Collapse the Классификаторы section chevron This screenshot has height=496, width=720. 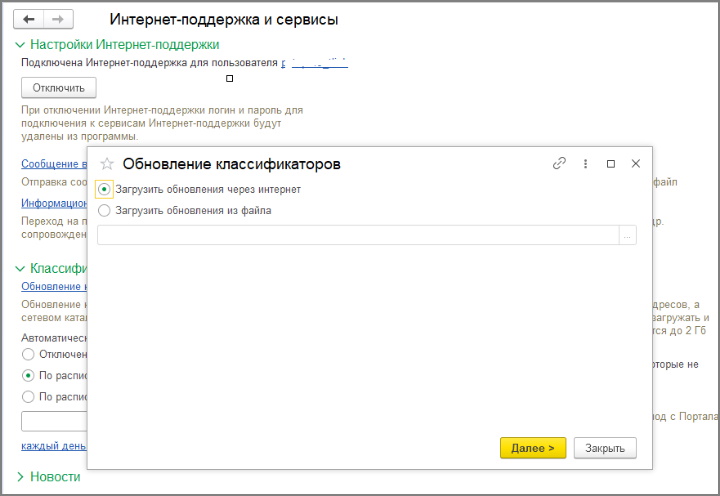[x=19, y=269]
